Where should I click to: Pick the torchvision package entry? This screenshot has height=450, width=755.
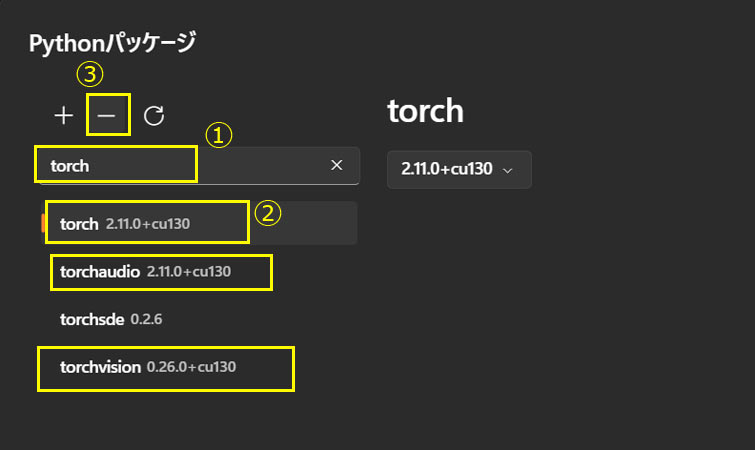tap(100, 367)
